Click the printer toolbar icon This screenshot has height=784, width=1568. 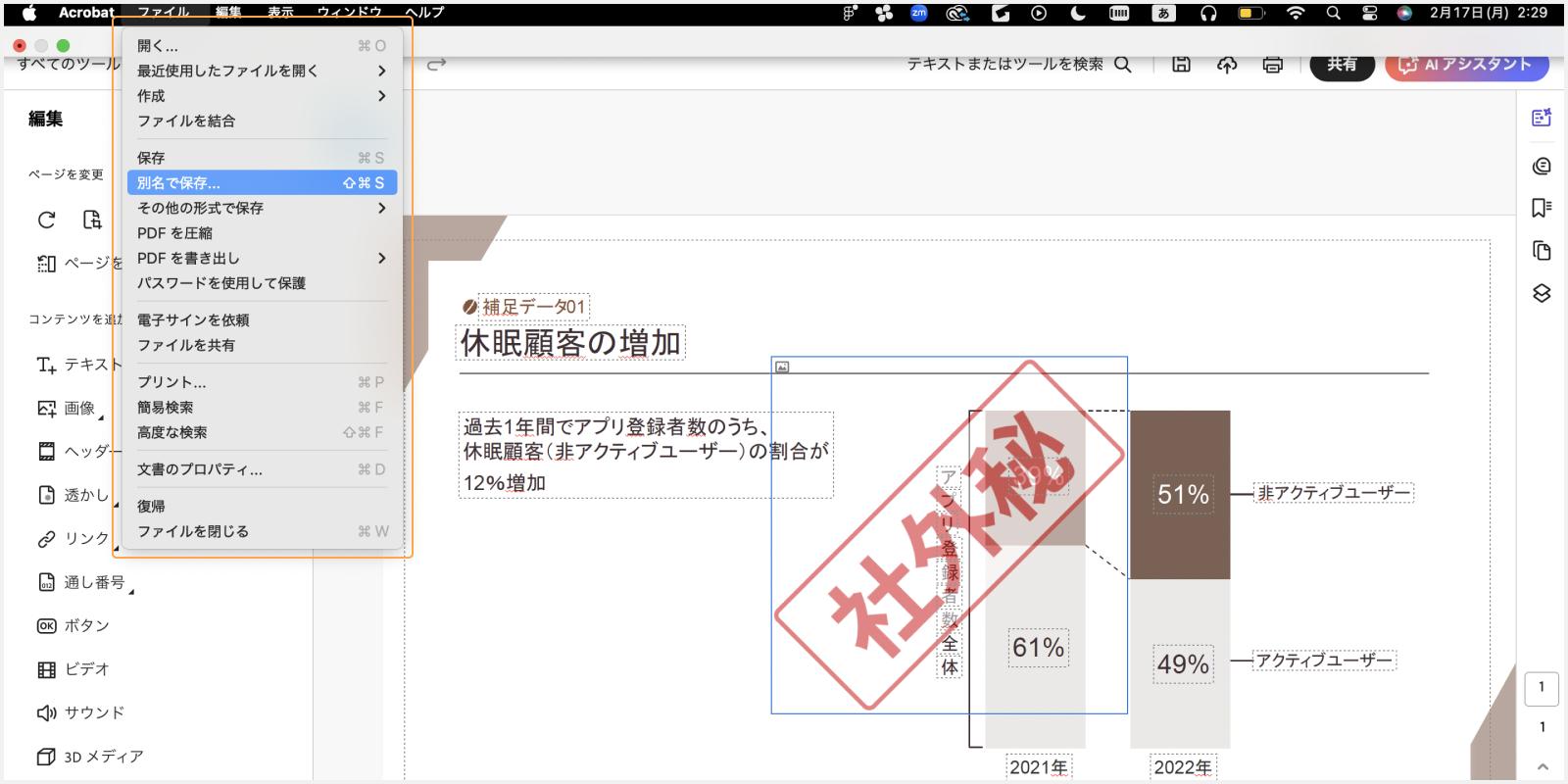[x=1272, y=65]
